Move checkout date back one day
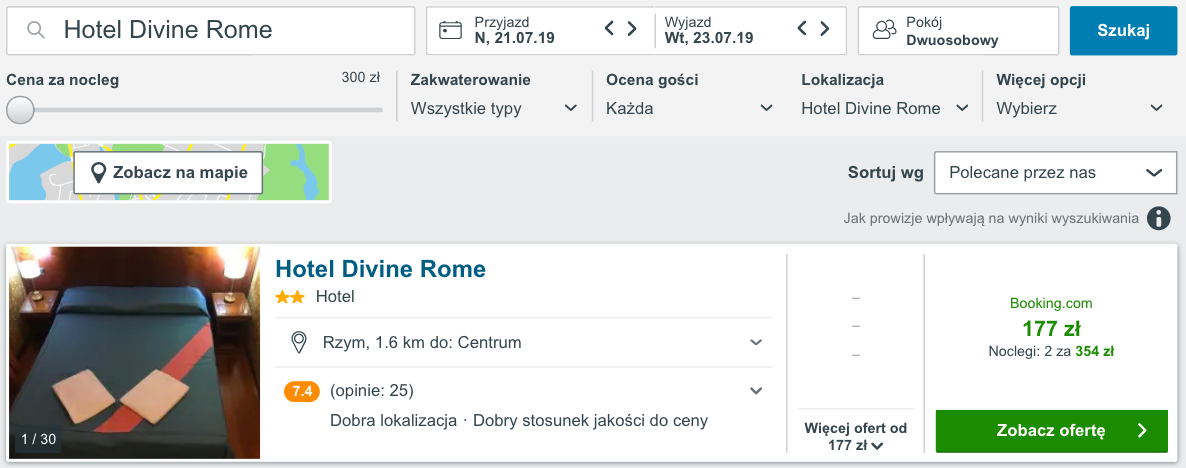 803,29
